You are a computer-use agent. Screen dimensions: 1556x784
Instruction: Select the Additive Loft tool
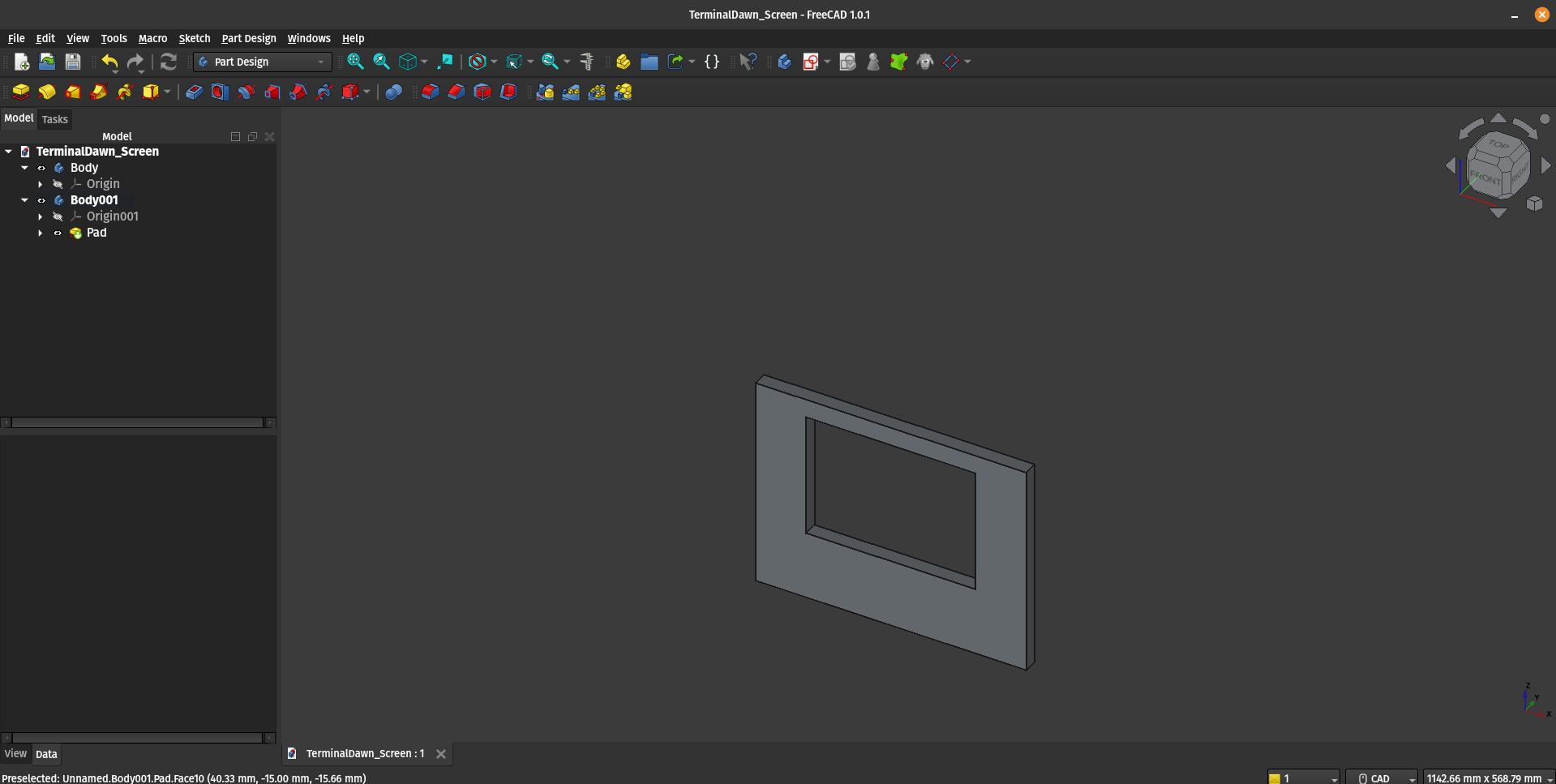tap(73, 92)
